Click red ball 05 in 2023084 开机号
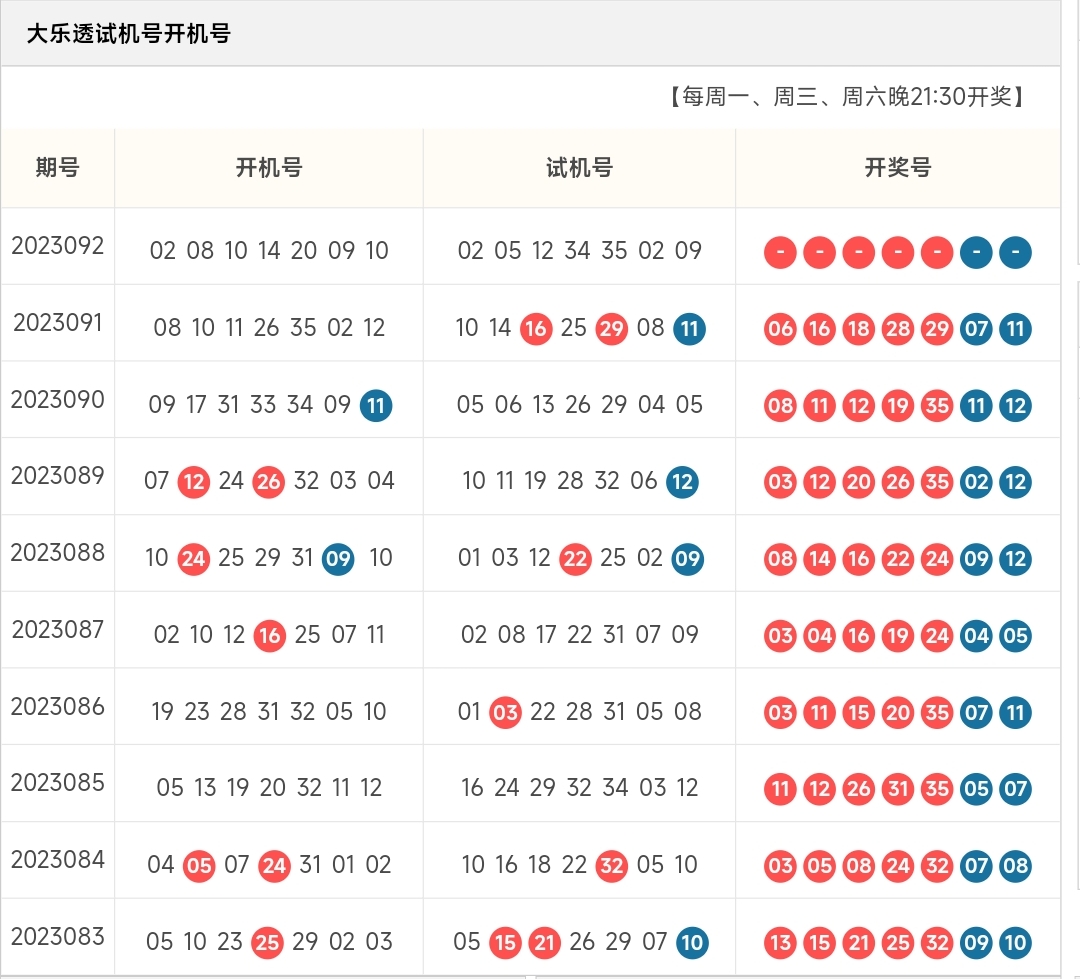Viewport: 1080px width, 979px height. click(199, 866)
